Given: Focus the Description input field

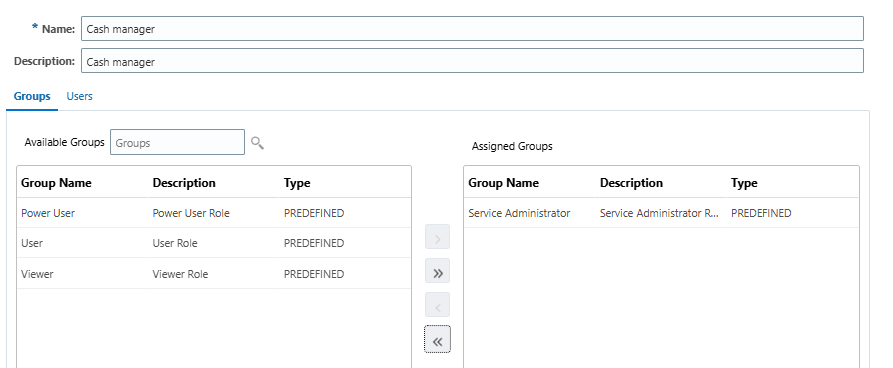Looking at the screenshot, I should [472, 60].
